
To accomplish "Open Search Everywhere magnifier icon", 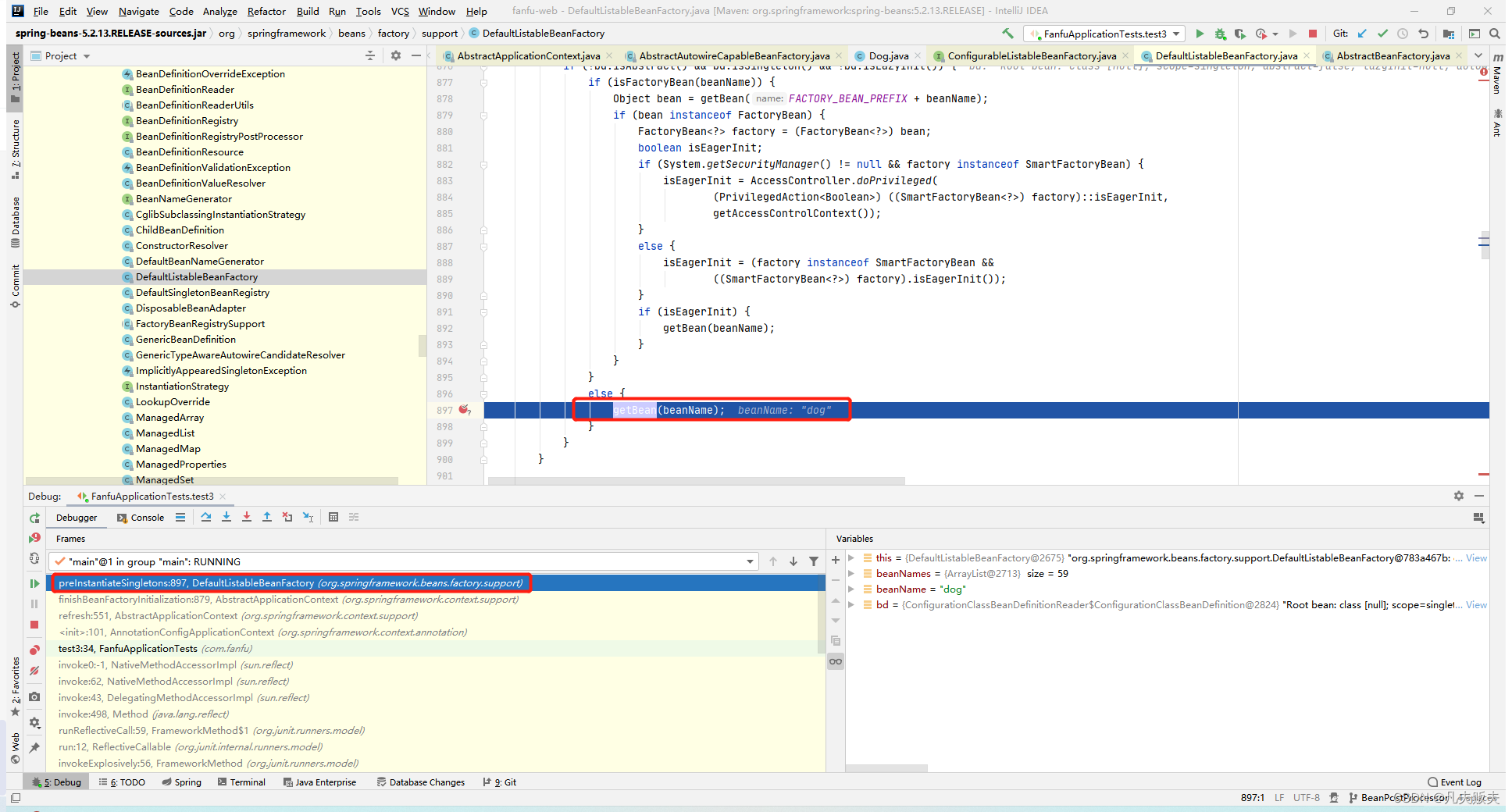I will [x=1494, y=34].
